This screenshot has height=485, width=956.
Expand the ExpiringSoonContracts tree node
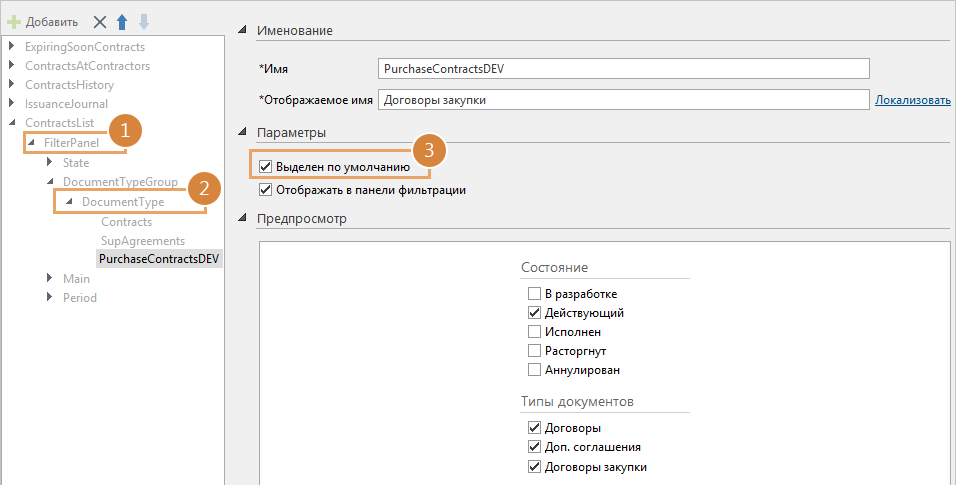tap(11, 47)
